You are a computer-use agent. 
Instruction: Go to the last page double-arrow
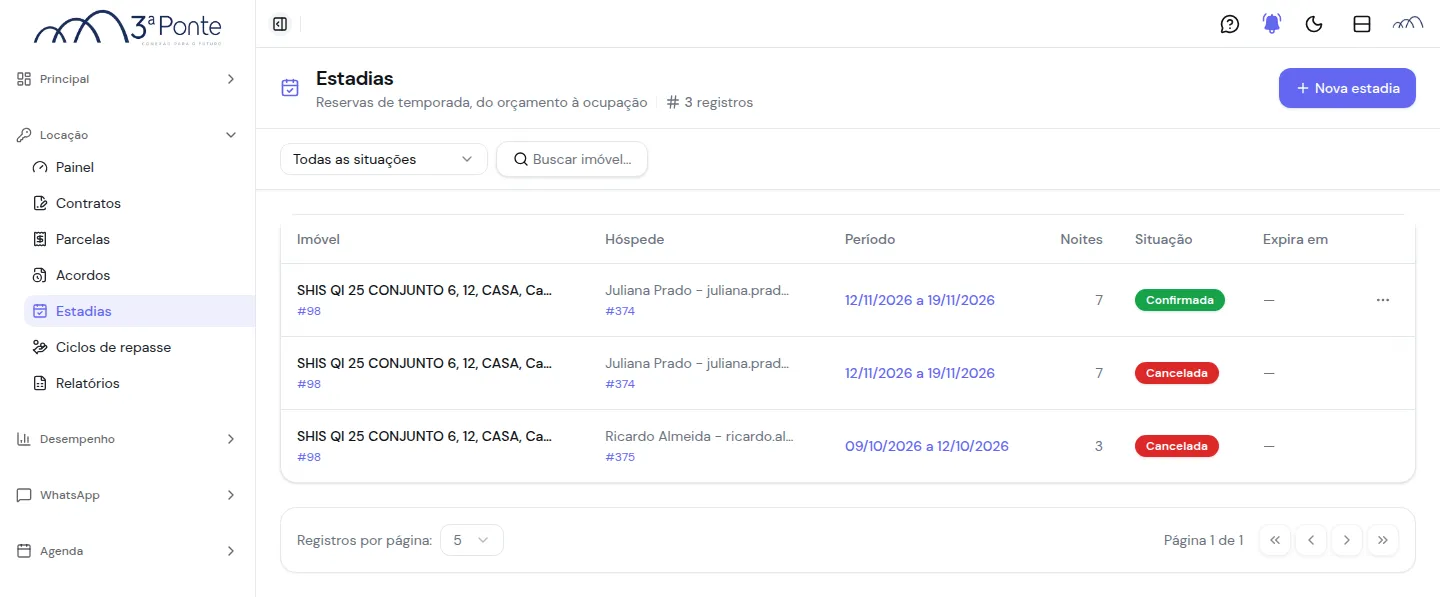[x=1383, y=540]
